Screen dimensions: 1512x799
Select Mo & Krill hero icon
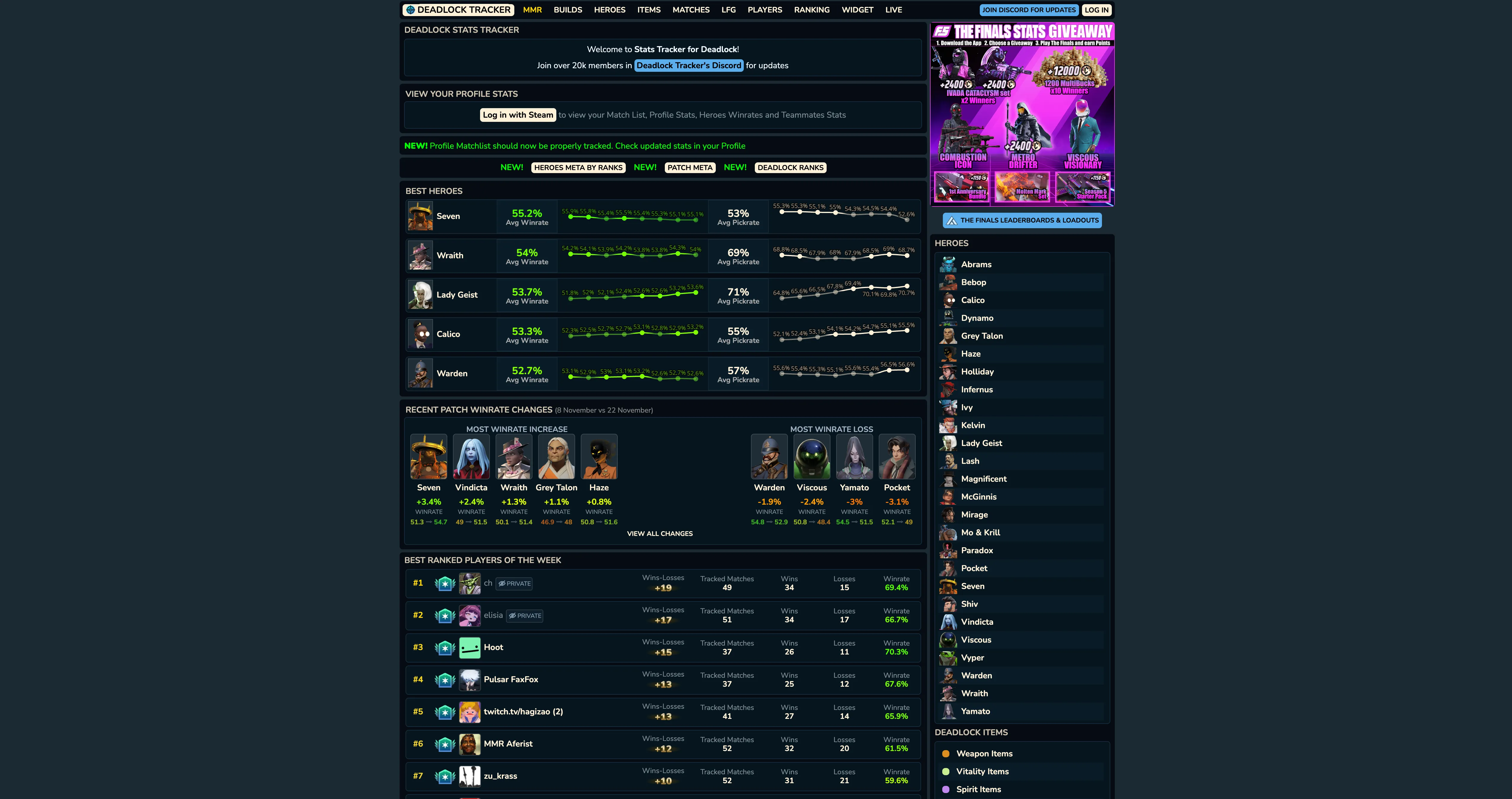pyautogui.click(x=948, y=533)
